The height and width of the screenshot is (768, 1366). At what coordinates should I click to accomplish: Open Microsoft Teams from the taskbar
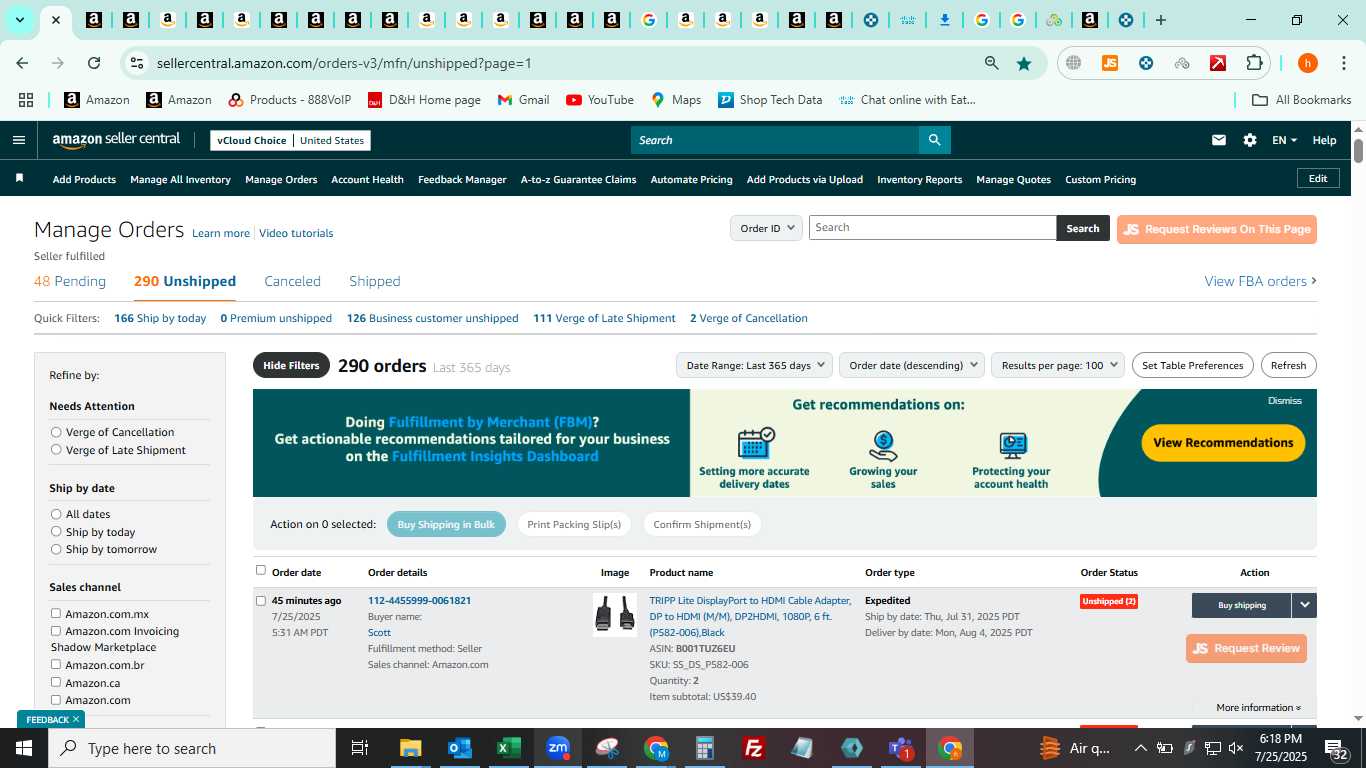901,748
